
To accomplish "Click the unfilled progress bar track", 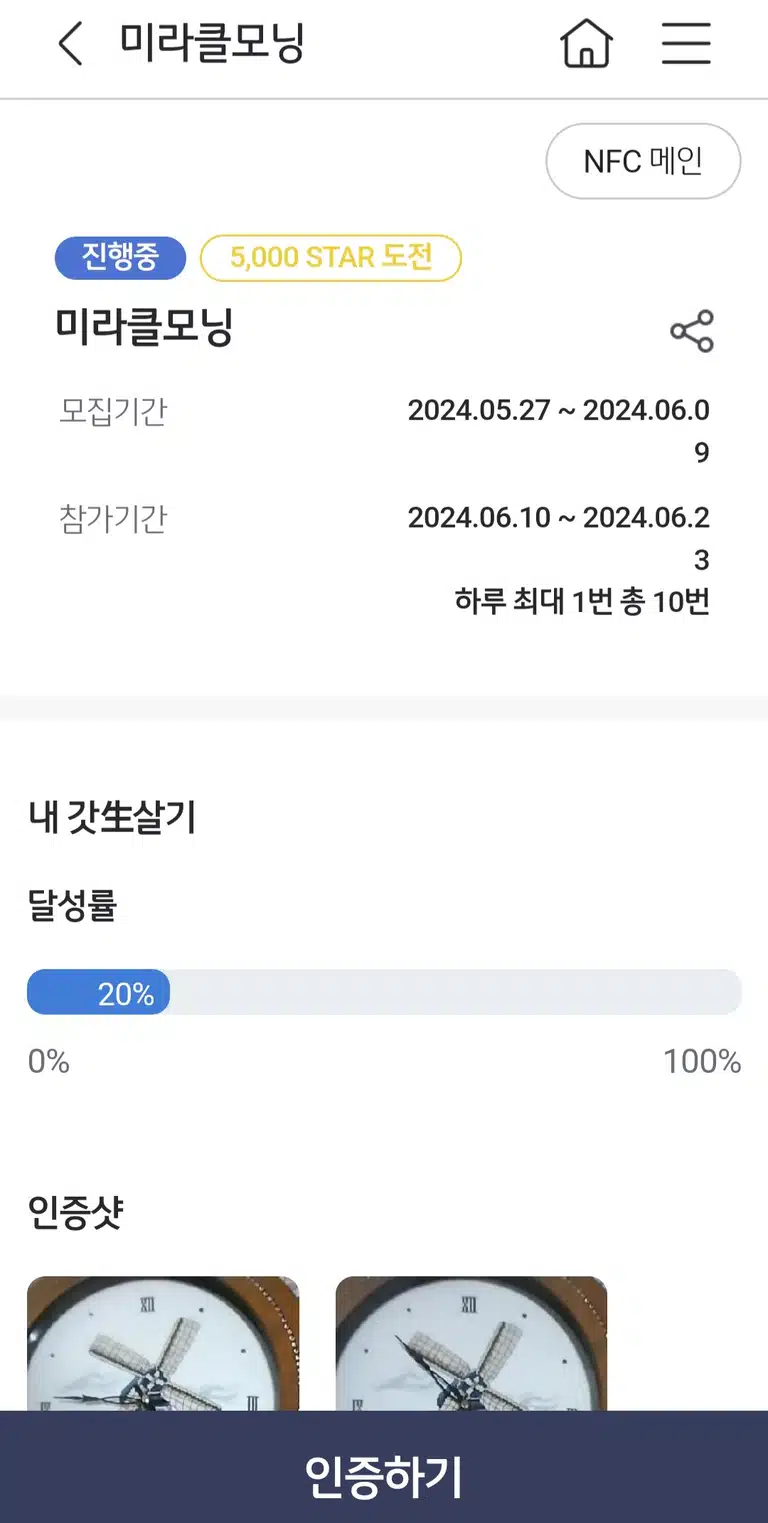I will tap(455, 993).
